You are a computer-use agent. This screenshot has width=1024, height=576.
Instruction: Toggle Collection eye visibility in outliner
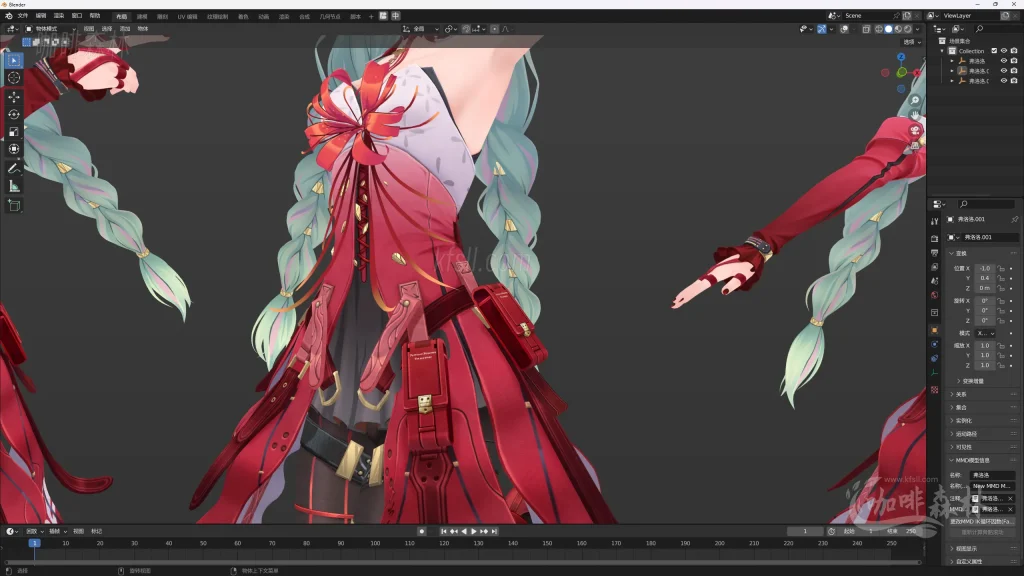click(1004, 51)
